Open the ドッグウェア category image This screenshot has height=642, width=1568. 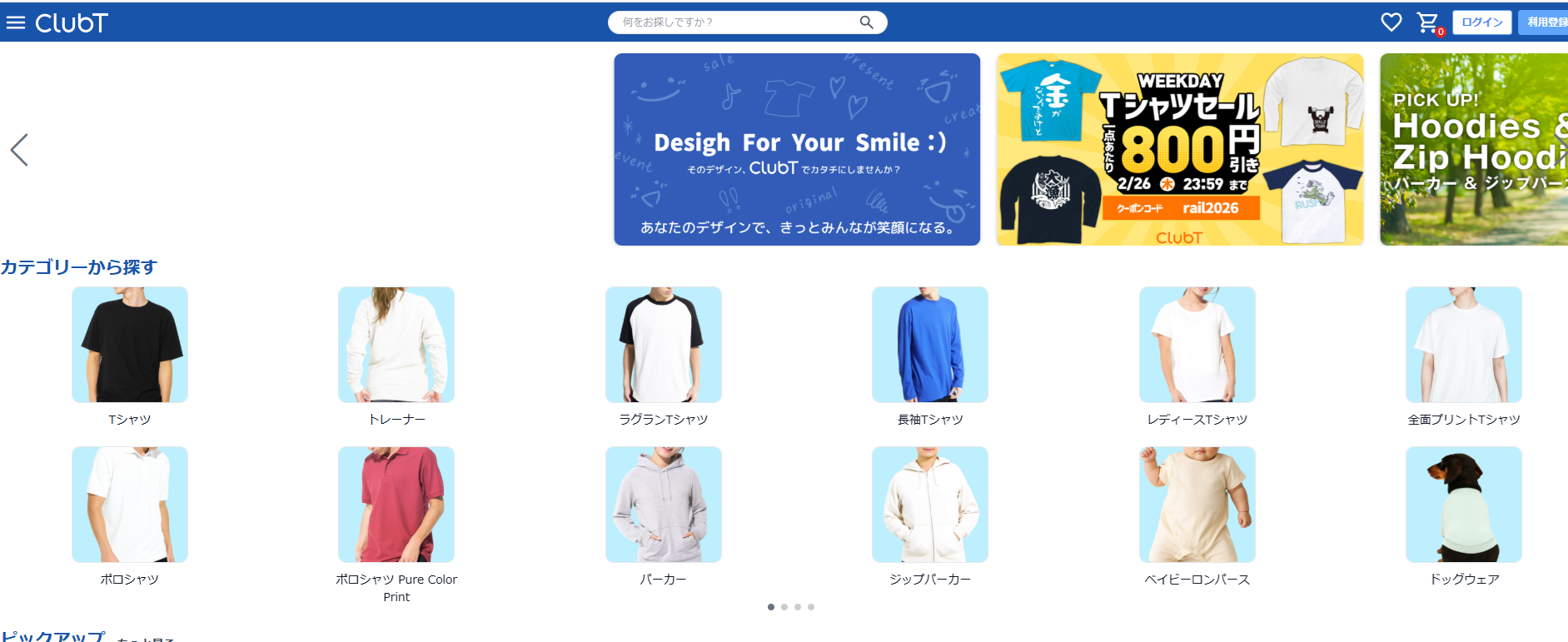[1464, 505]
